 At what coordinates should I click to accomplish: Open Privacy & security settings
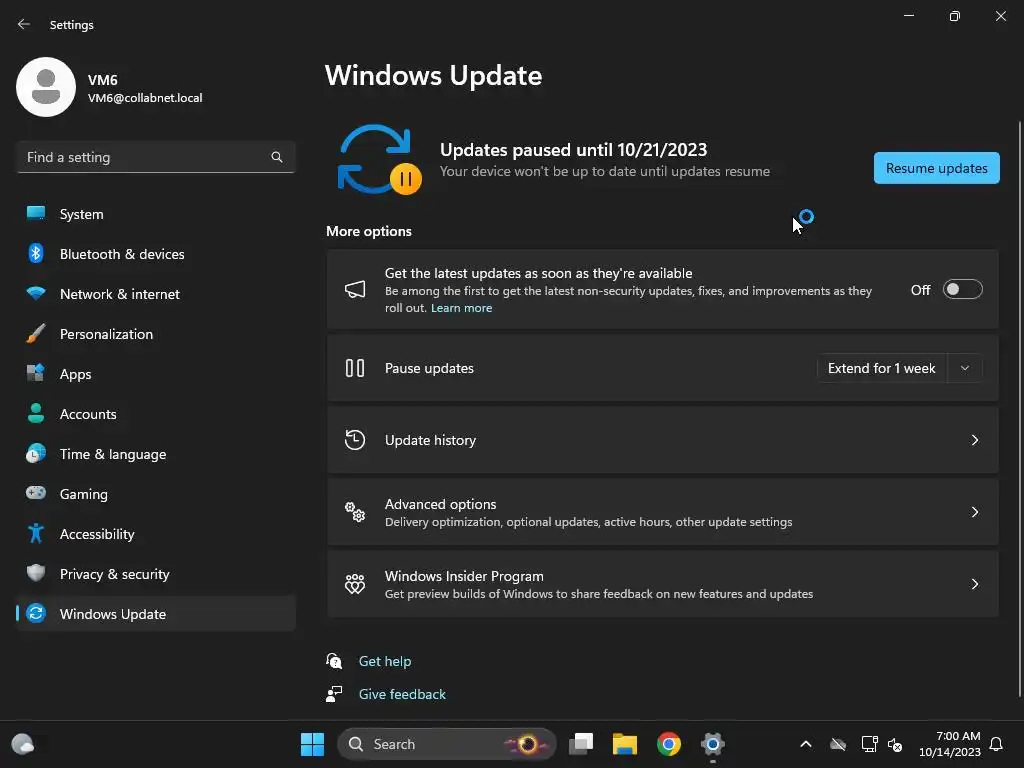156,573
